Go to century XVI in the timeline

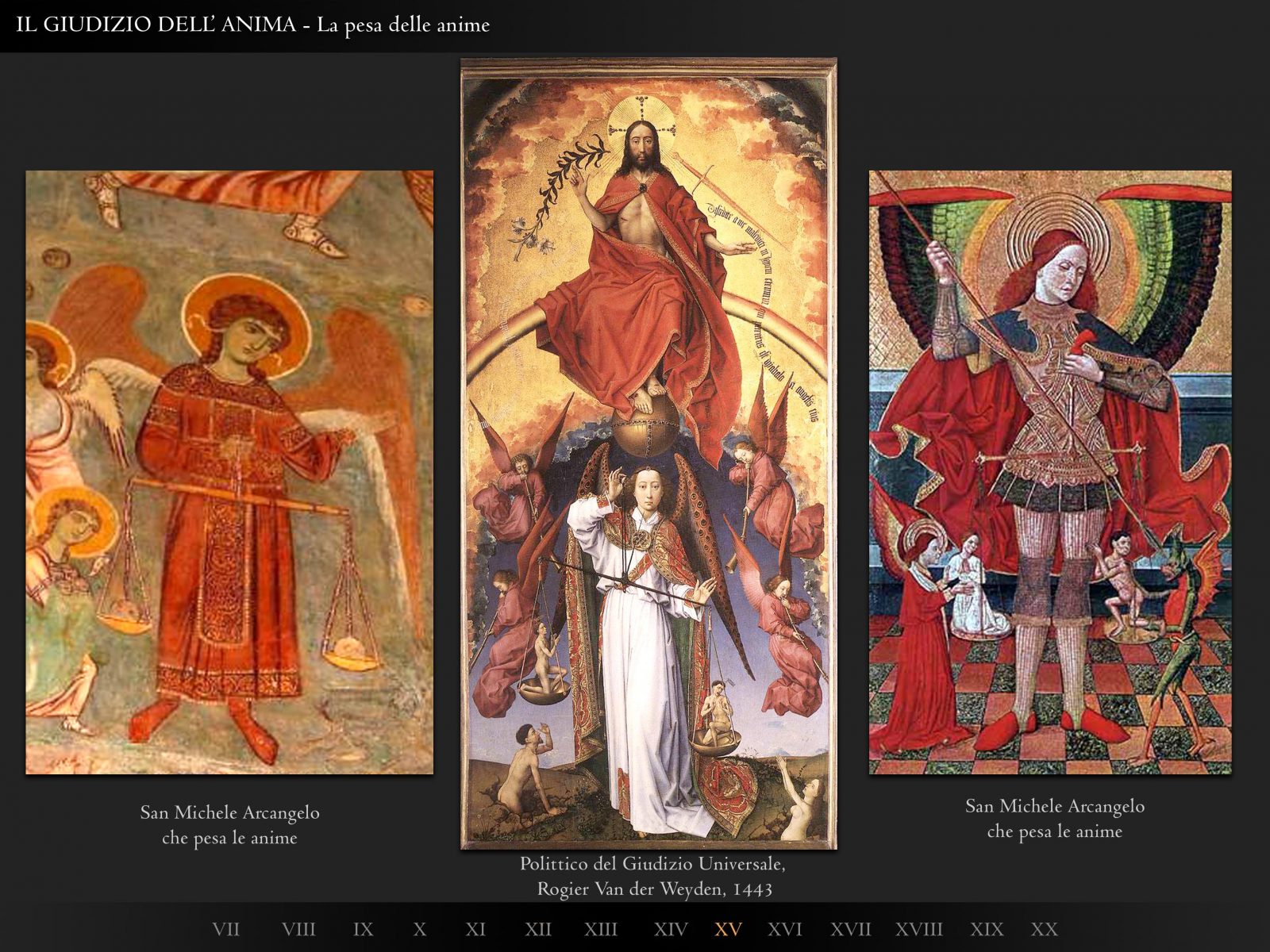[785, 929]
